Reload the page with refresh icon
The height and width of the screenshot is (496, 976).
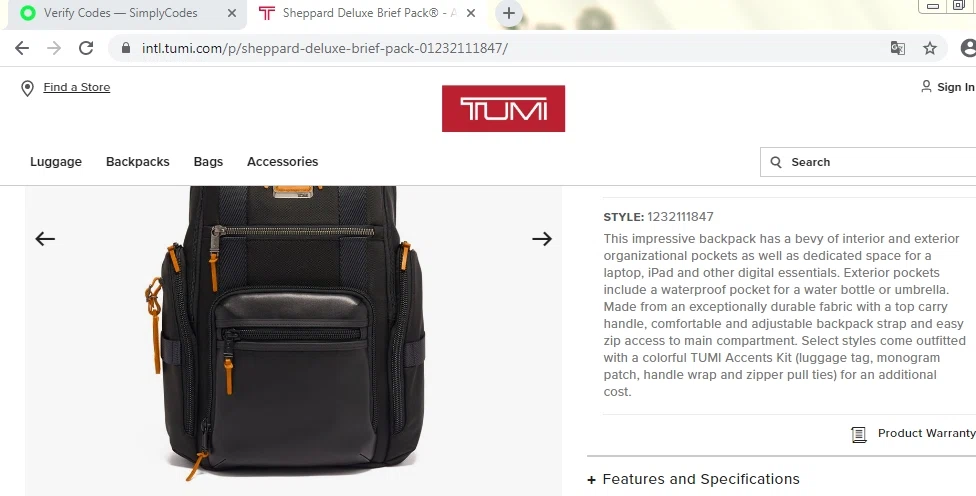click(x=86, y=48)
